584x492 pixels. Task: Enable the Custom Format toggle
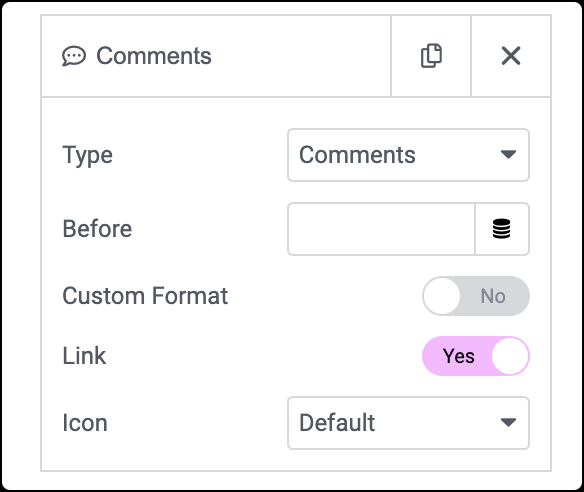point(476,296)
